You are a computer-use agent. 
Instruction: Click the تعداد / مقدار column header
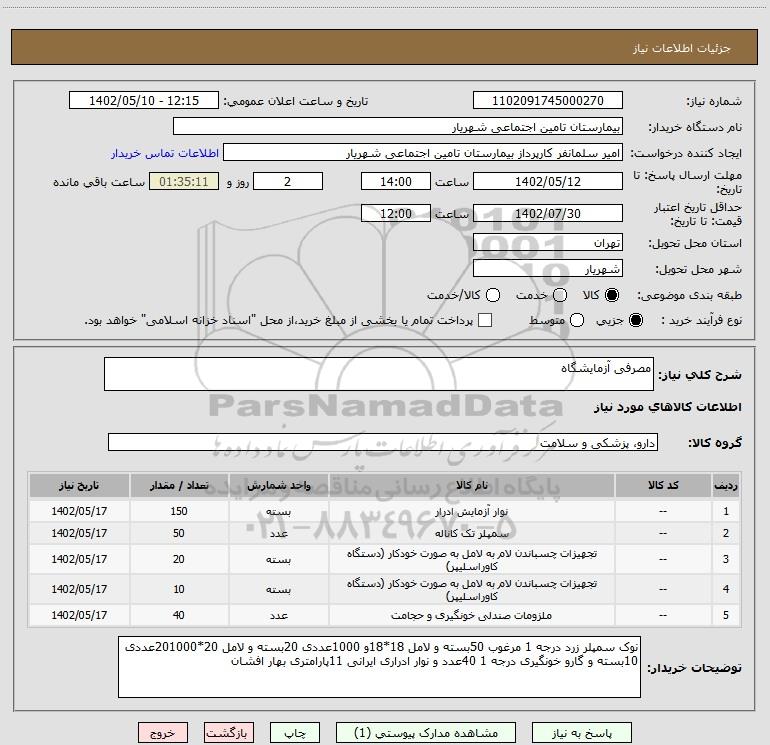(x=179, y=485)
